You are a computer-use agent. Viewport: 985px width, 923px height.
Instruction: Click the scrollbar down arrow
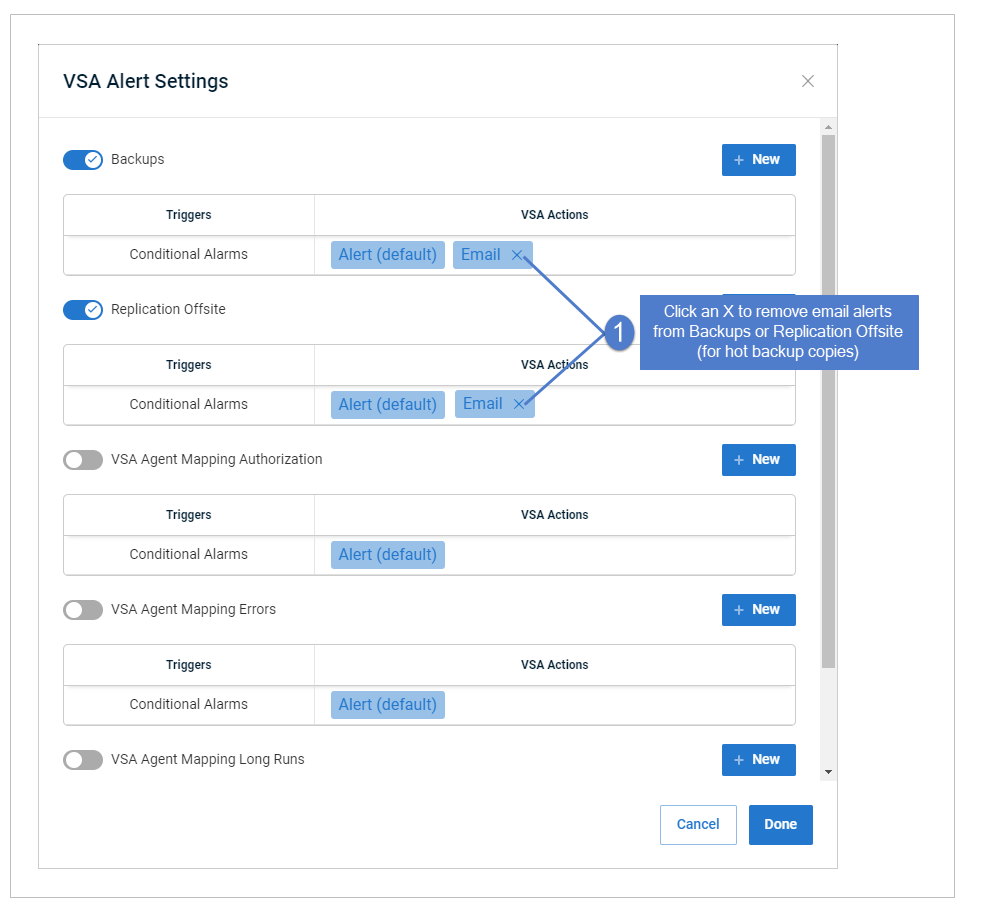pos(828,772)
